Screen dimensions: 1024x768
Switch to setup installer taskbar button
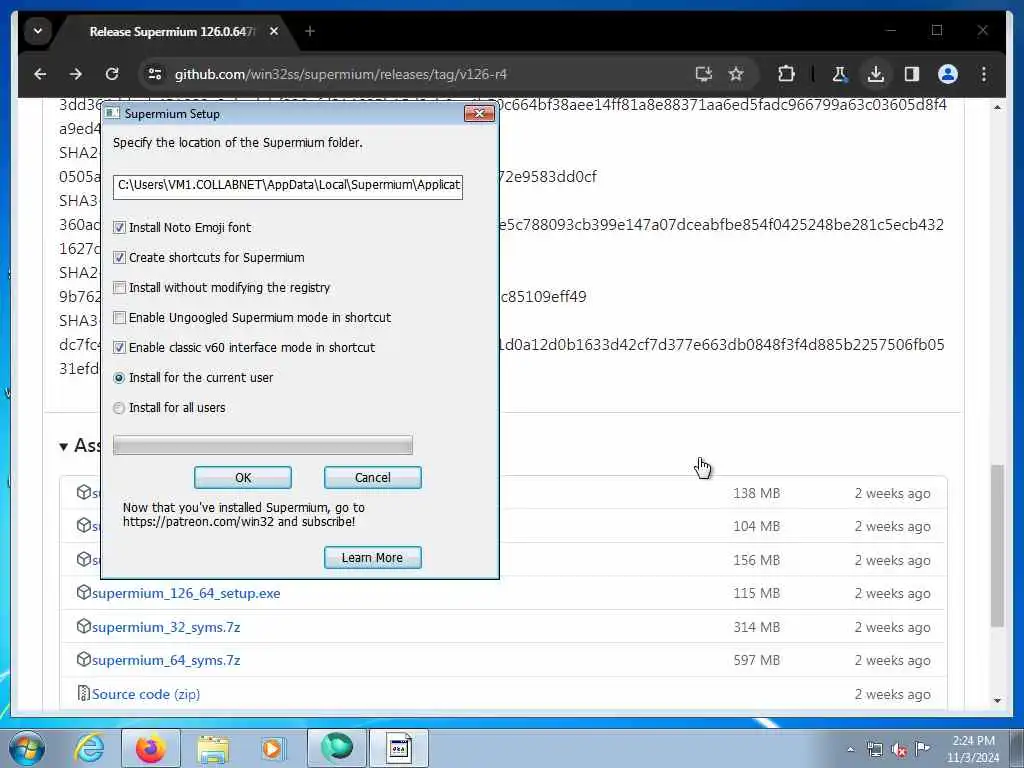399,748
